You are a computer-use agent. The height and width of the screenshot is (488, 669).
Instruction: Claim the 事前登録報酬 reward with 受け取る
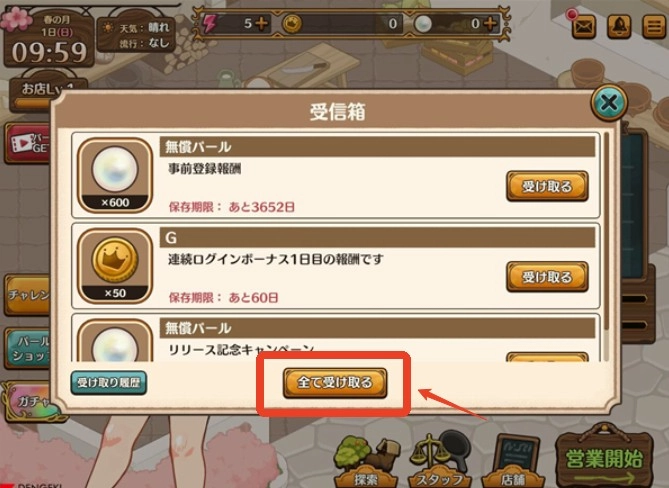[547, 186]
